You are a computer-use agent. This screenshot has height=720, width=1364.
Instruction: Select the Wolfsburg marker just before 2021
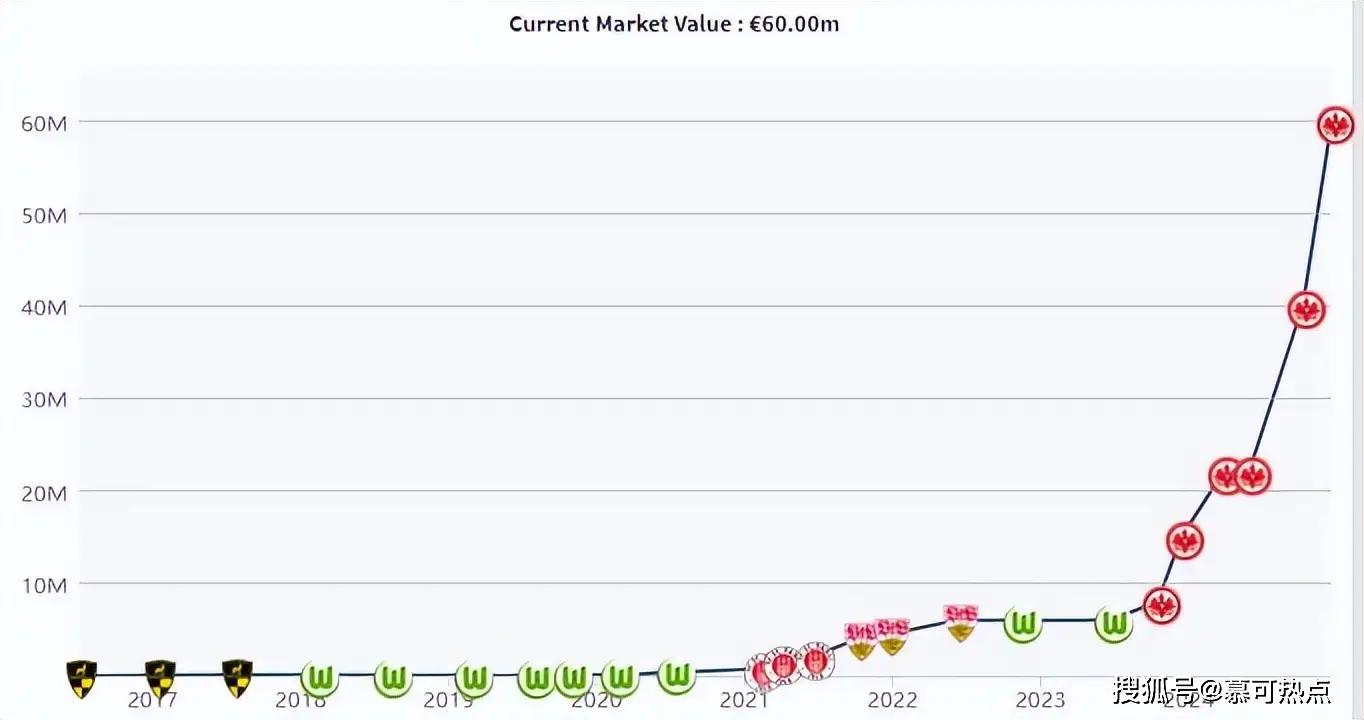[x=677, y=676]
